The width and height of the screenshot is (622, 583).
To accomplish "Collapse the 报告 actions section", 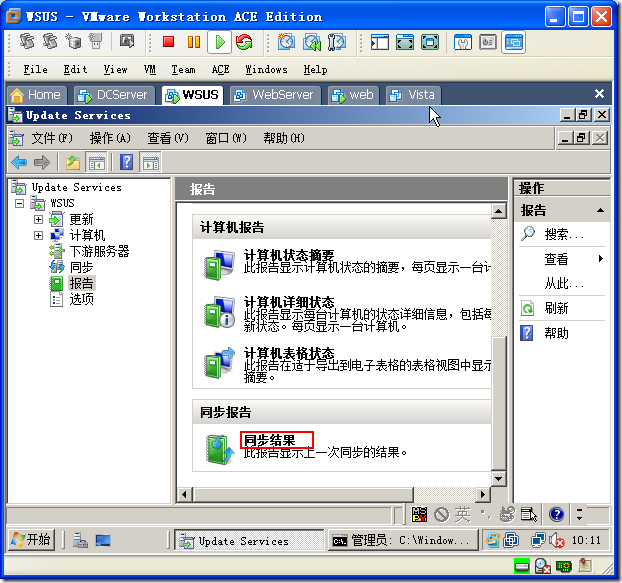I will tap(601, 210).
